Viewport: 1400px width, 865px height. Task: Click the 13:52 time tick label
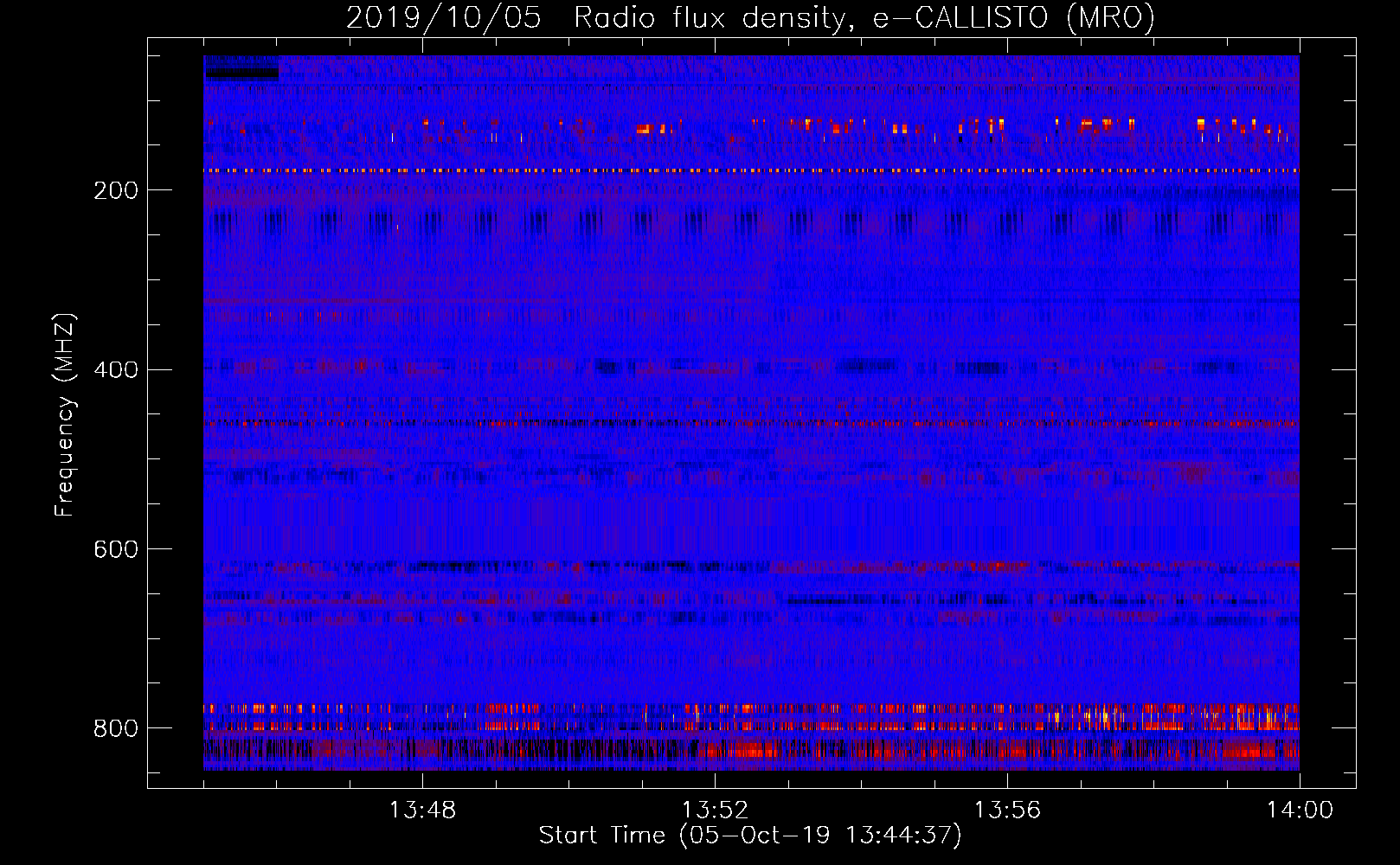coord(715,811)
